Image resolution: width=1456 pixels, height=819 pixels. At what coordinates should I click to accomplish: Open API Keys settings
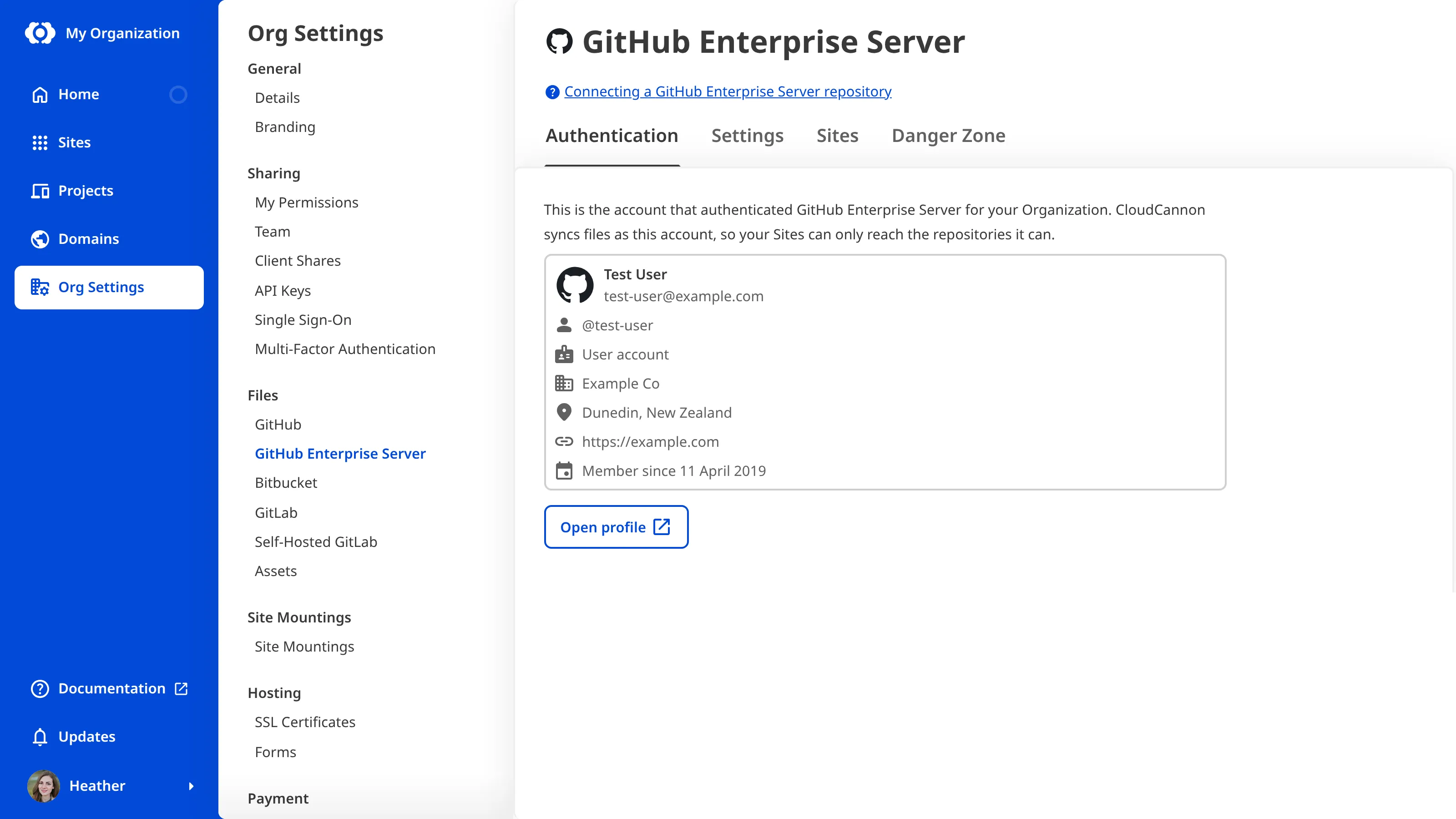[283, 291]
